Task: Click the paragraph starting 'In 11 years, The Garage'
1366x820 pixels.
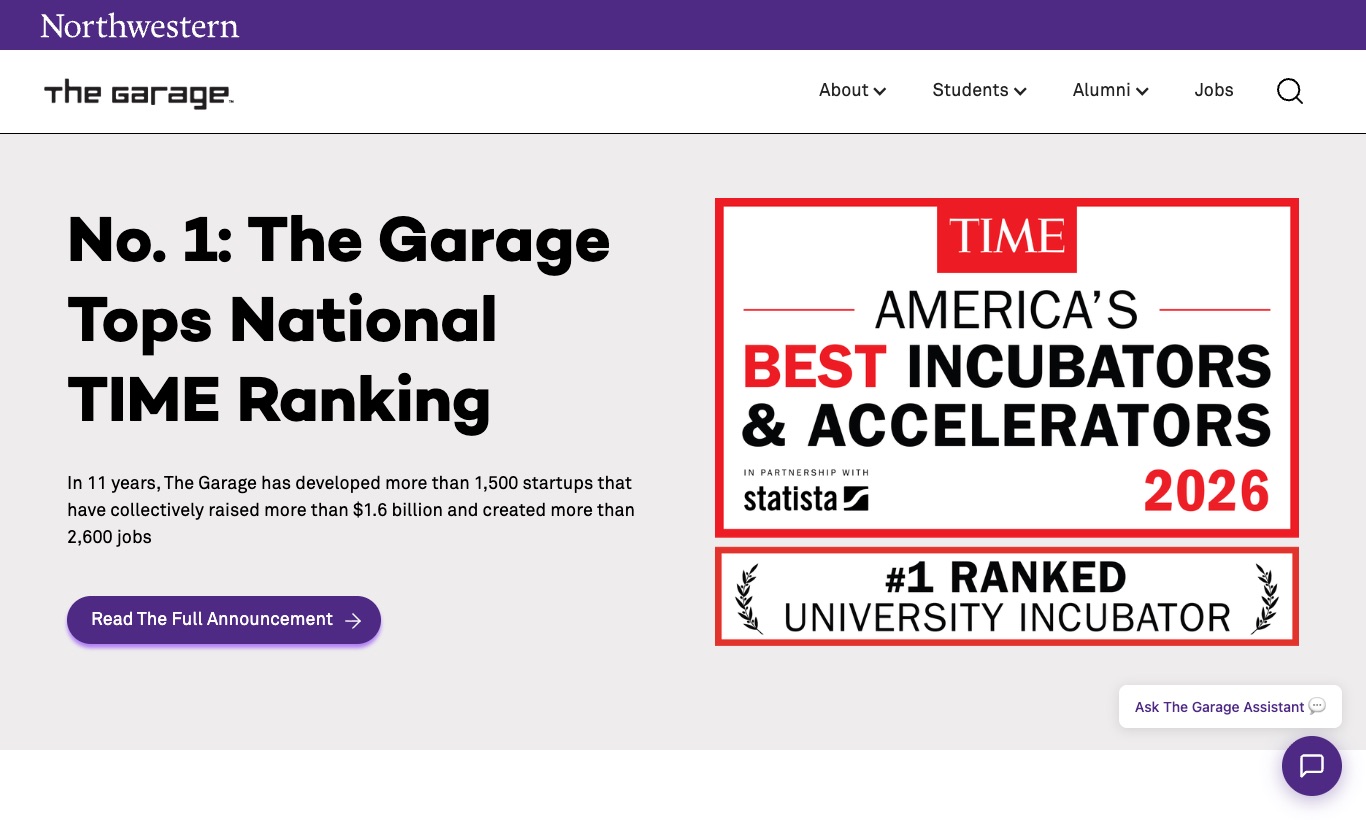Action: [351, 510]
